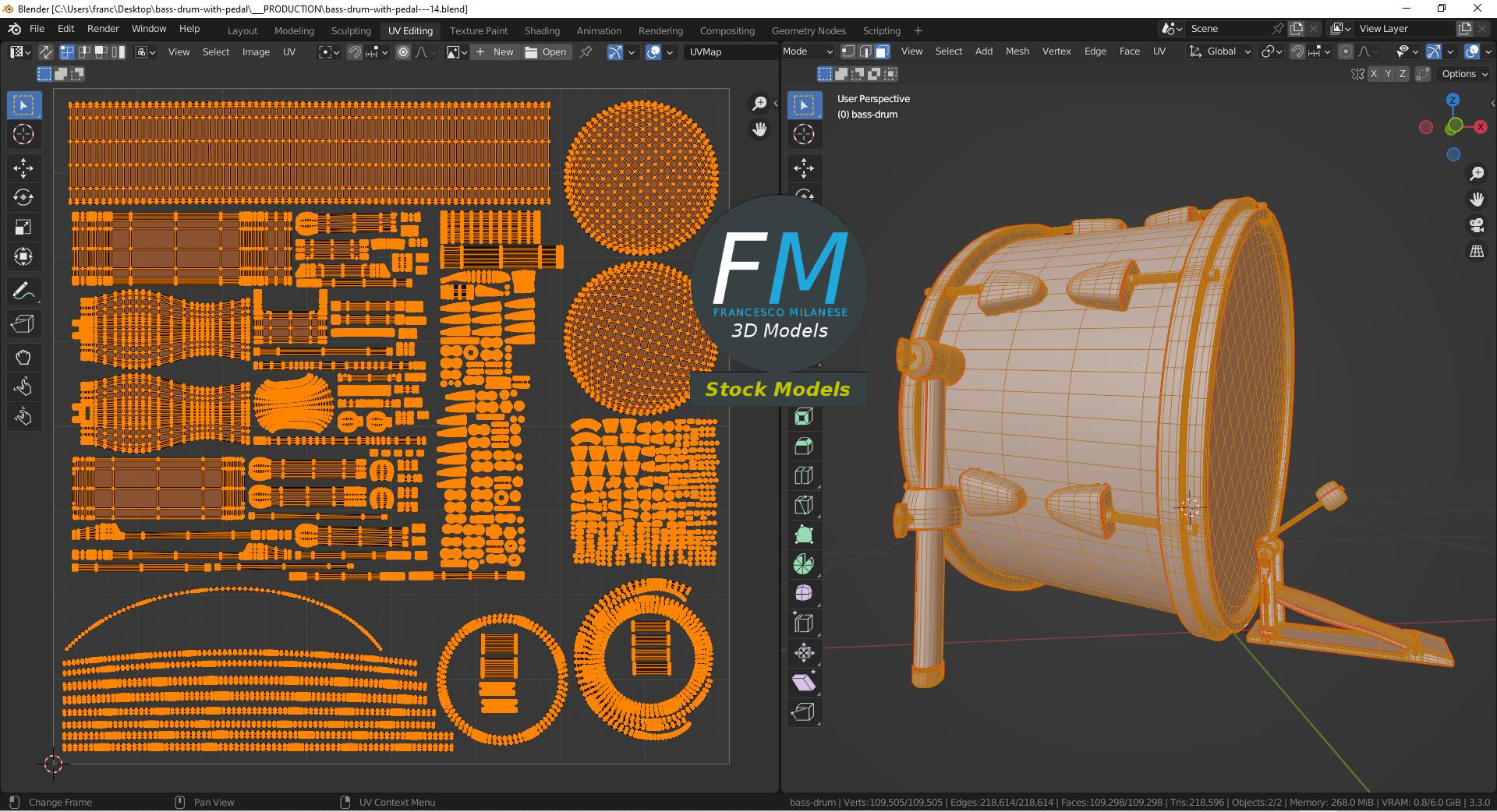Activate the Bevel tool in 3D viewport
Image resolution: width=1497 pixels, height=812 pixels.
coord(804,446)
